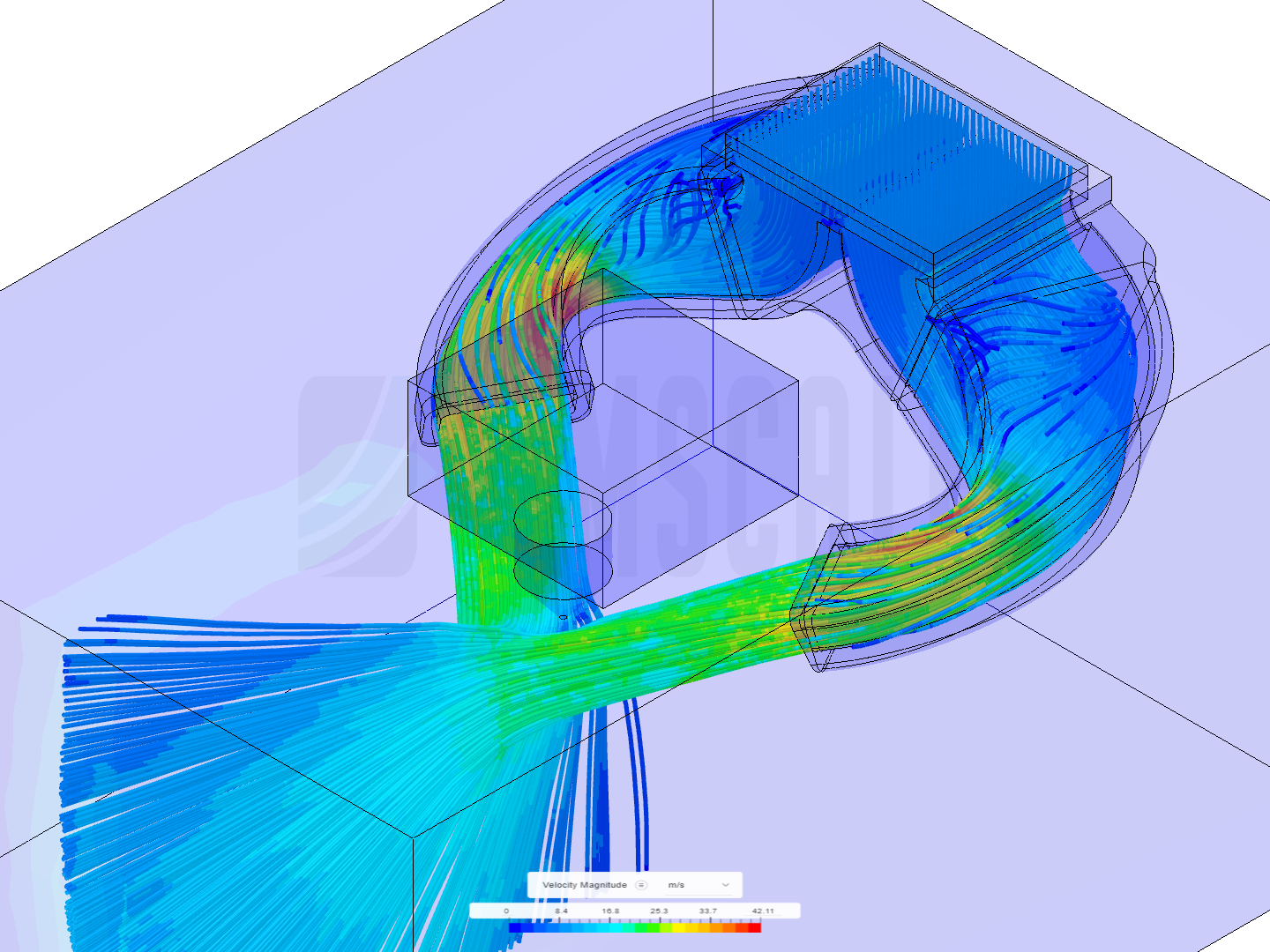
Task: Click the 16.8 legend tick label
Action: pos(610,911)
